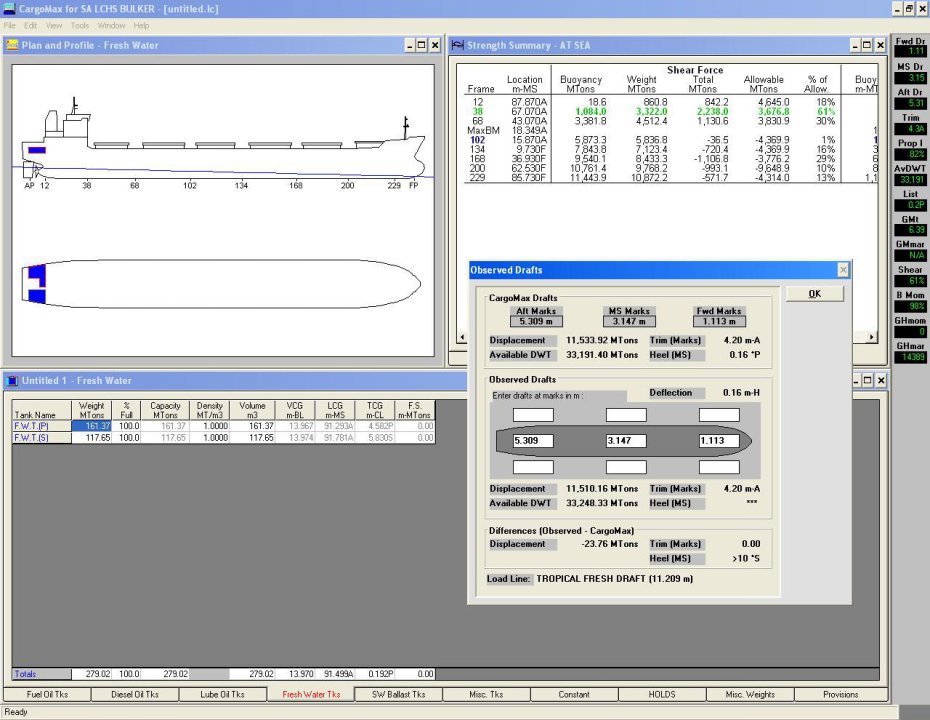The height and width of the screenshot is (720, 930).
Task: Click OK in Observed Drafts dialog
Action: [814, 294]
